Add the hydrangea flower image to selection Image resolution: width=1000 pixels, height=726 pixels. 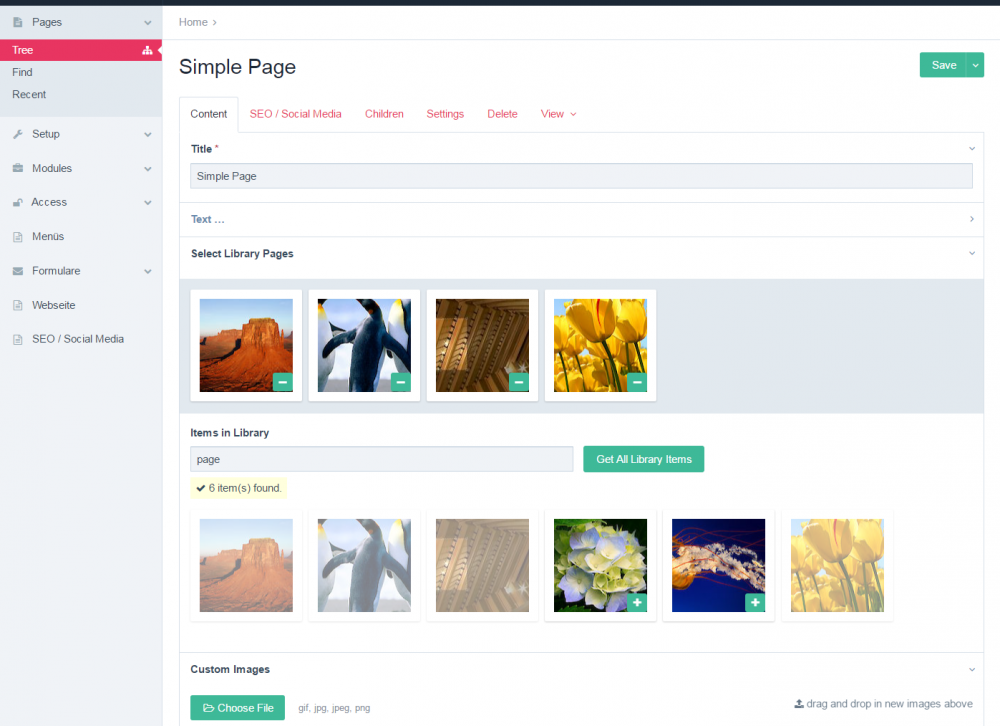click(x=636, y=602)
